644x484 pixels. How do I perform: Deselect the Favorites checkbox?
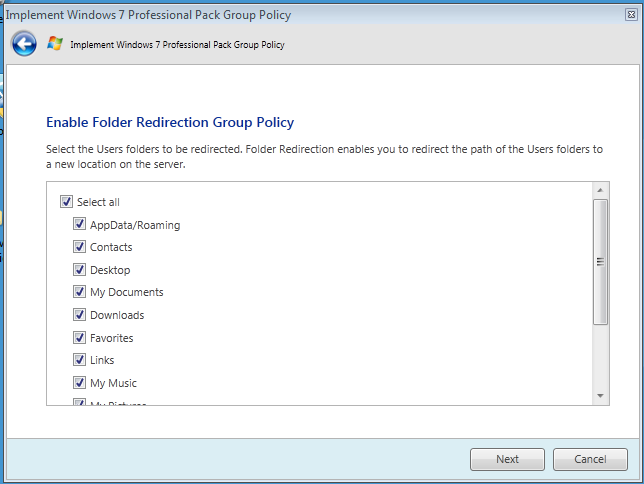click(x=80, y=338)
